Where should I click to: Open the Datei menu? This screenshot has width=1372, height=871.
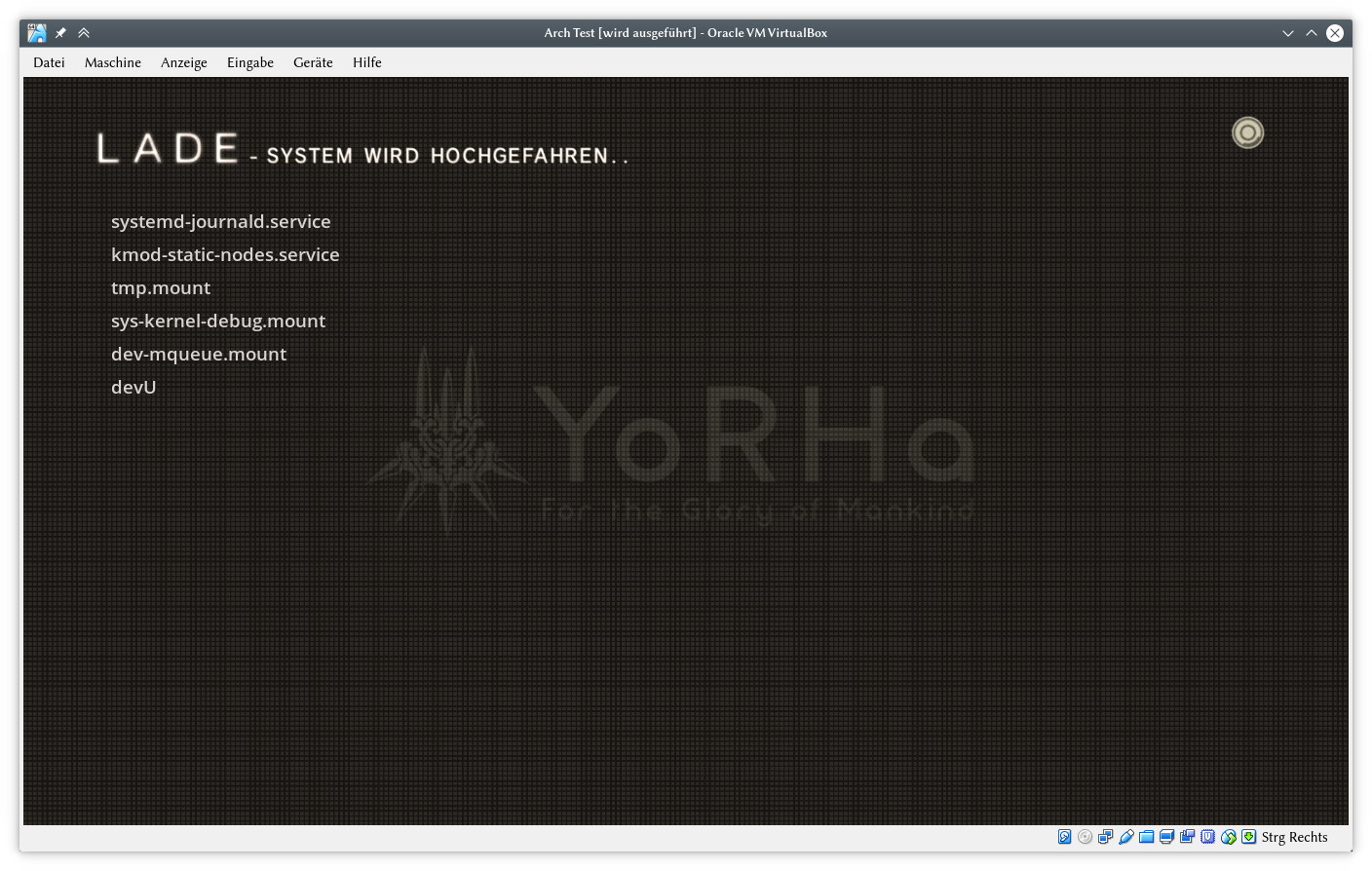[x=49, y=62]
